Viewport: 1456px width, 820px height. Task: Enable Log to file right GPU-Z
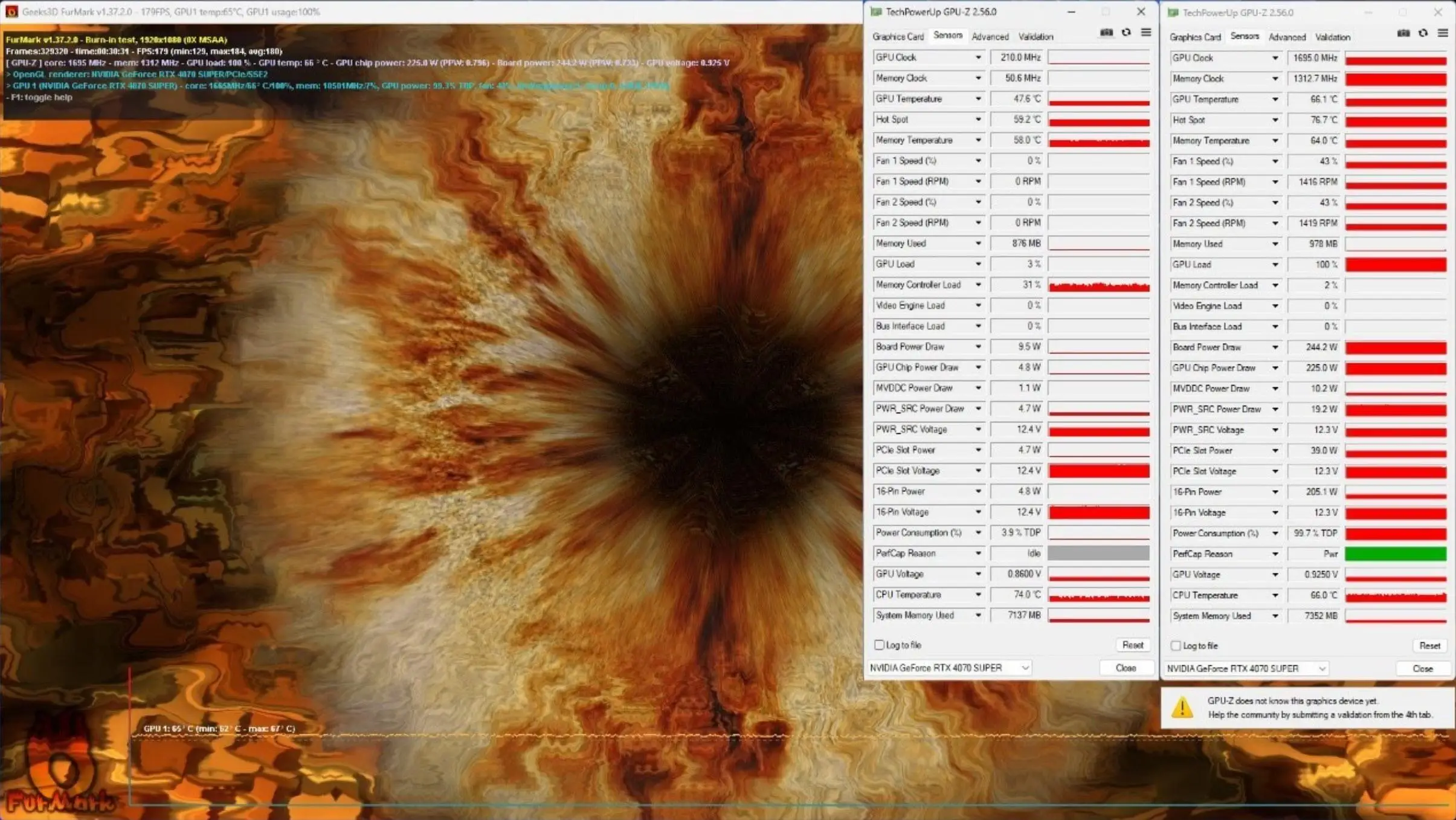point(1176,645)
